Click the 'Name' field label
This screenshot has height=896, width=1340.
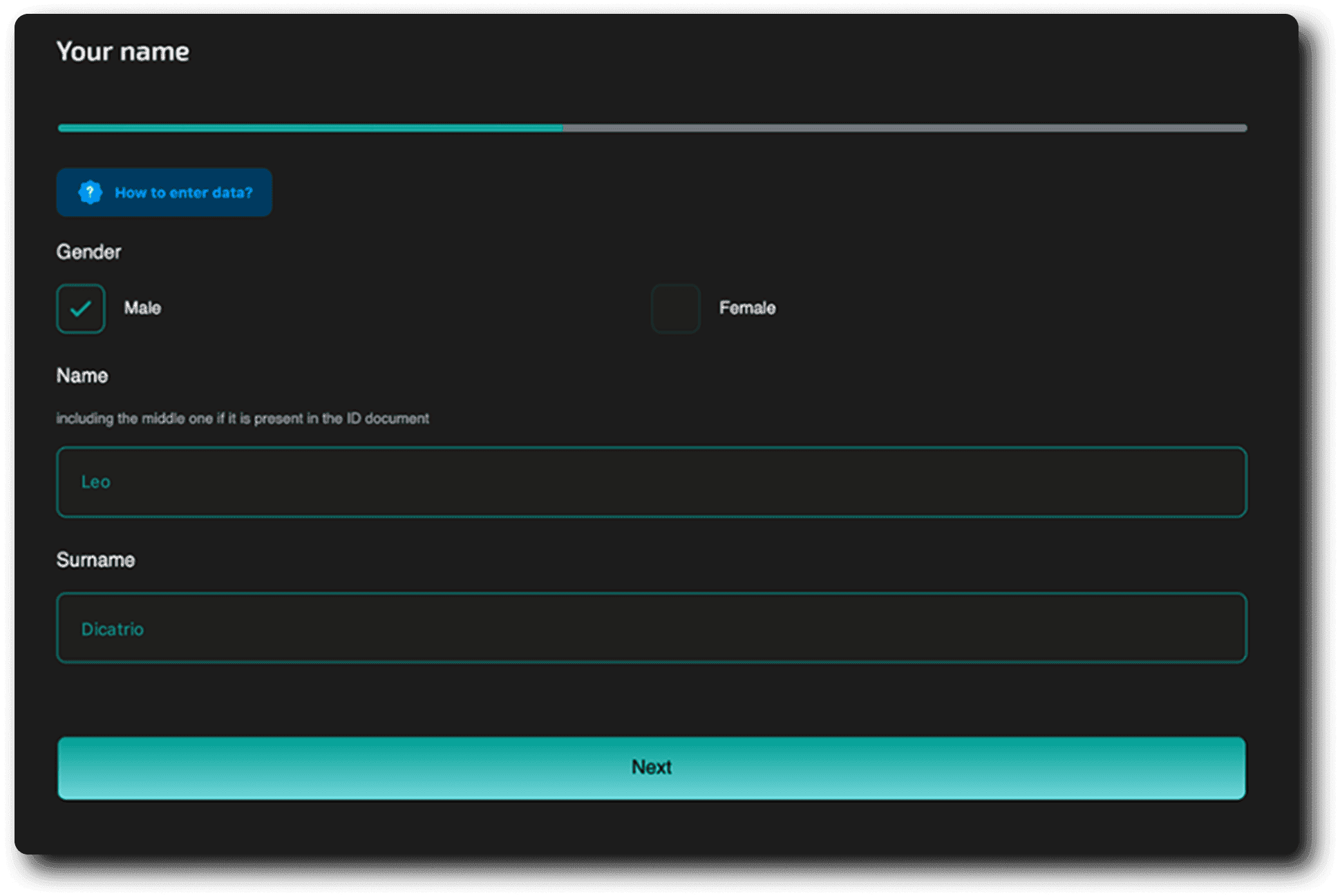[x=82, y=376]
